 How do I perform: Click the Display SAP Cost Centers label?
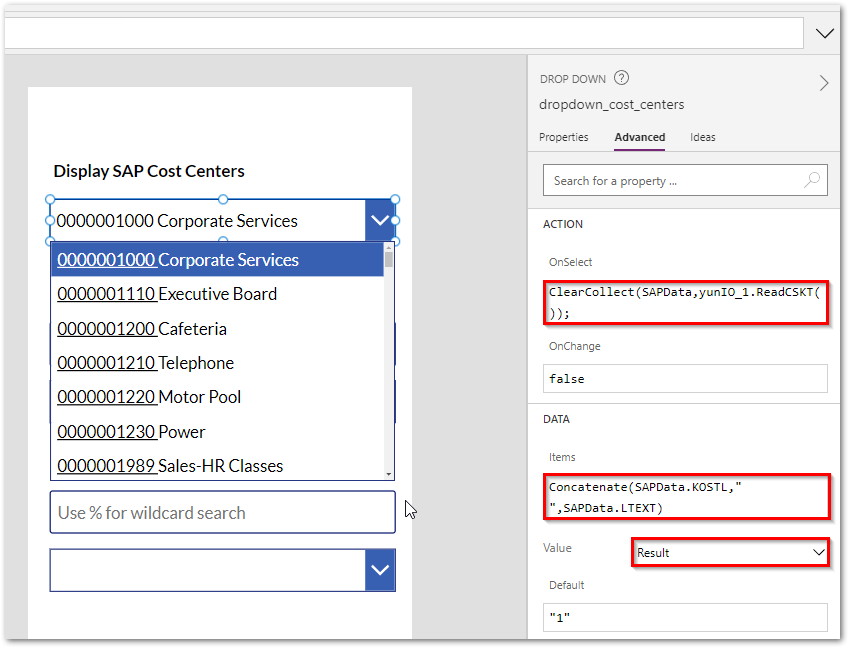click(x=149, y=171)
